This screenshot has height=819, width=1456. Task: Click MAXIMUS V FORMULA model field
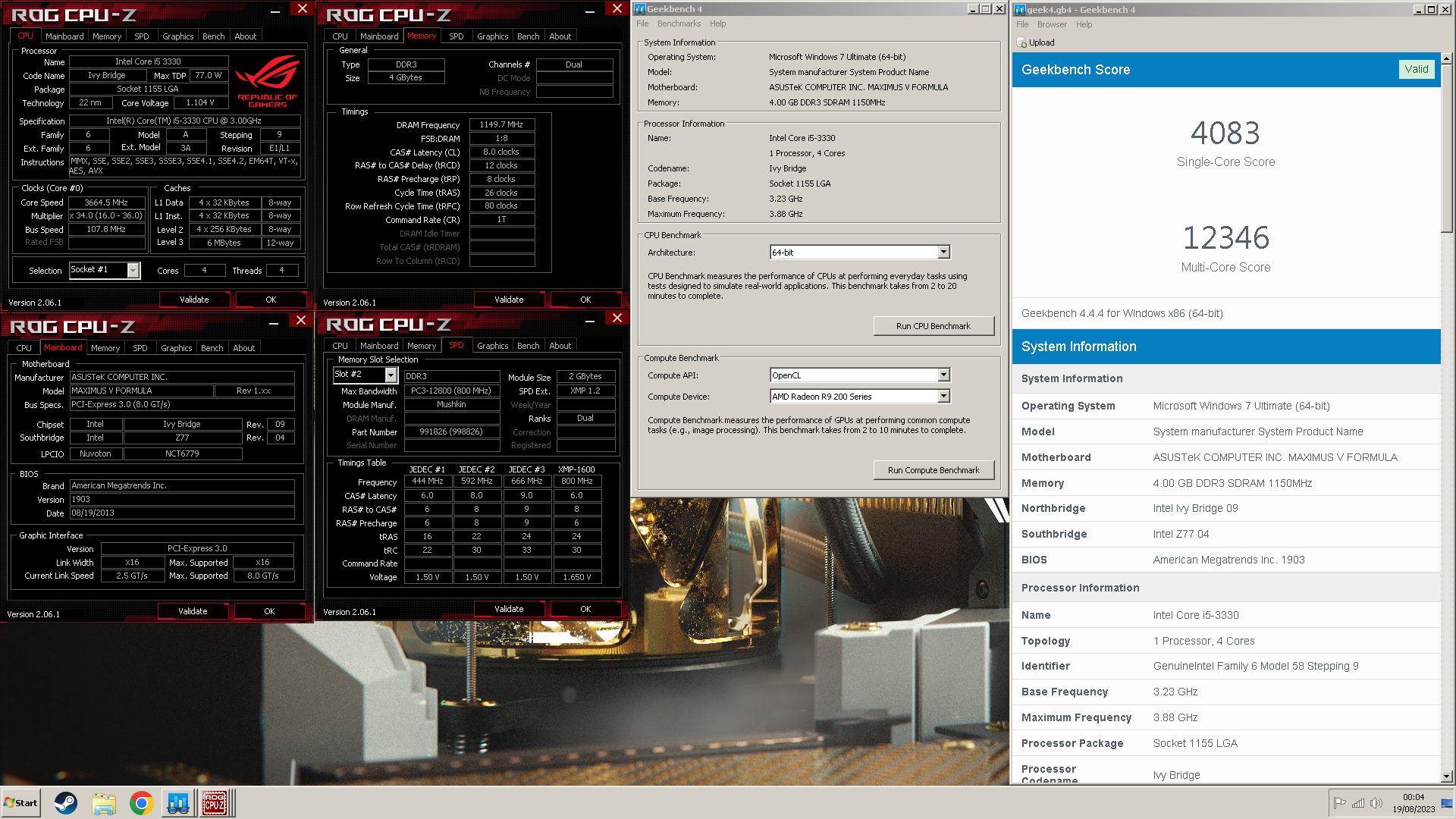[x=141, y=391]
